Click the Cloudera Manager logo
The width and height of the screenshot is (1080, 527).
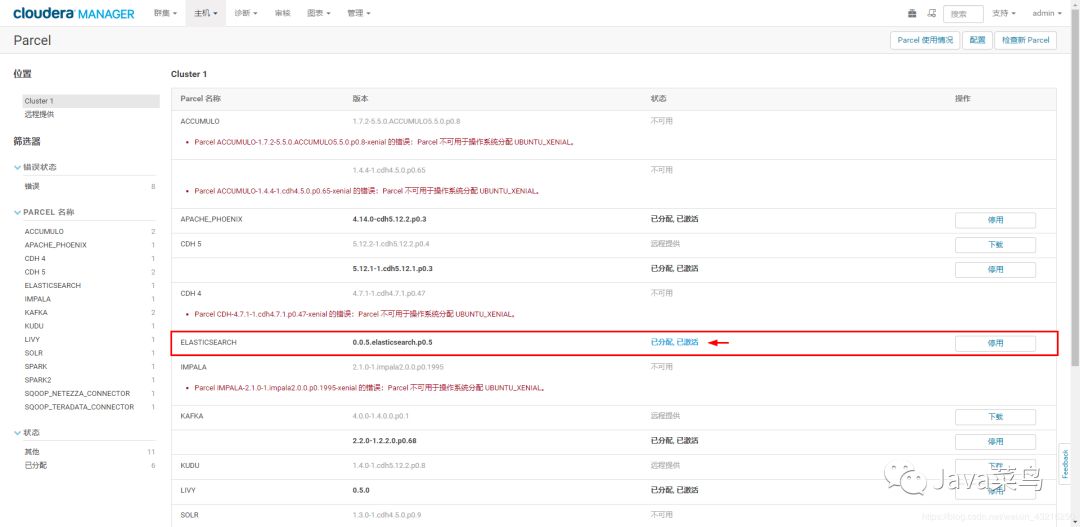74,13
